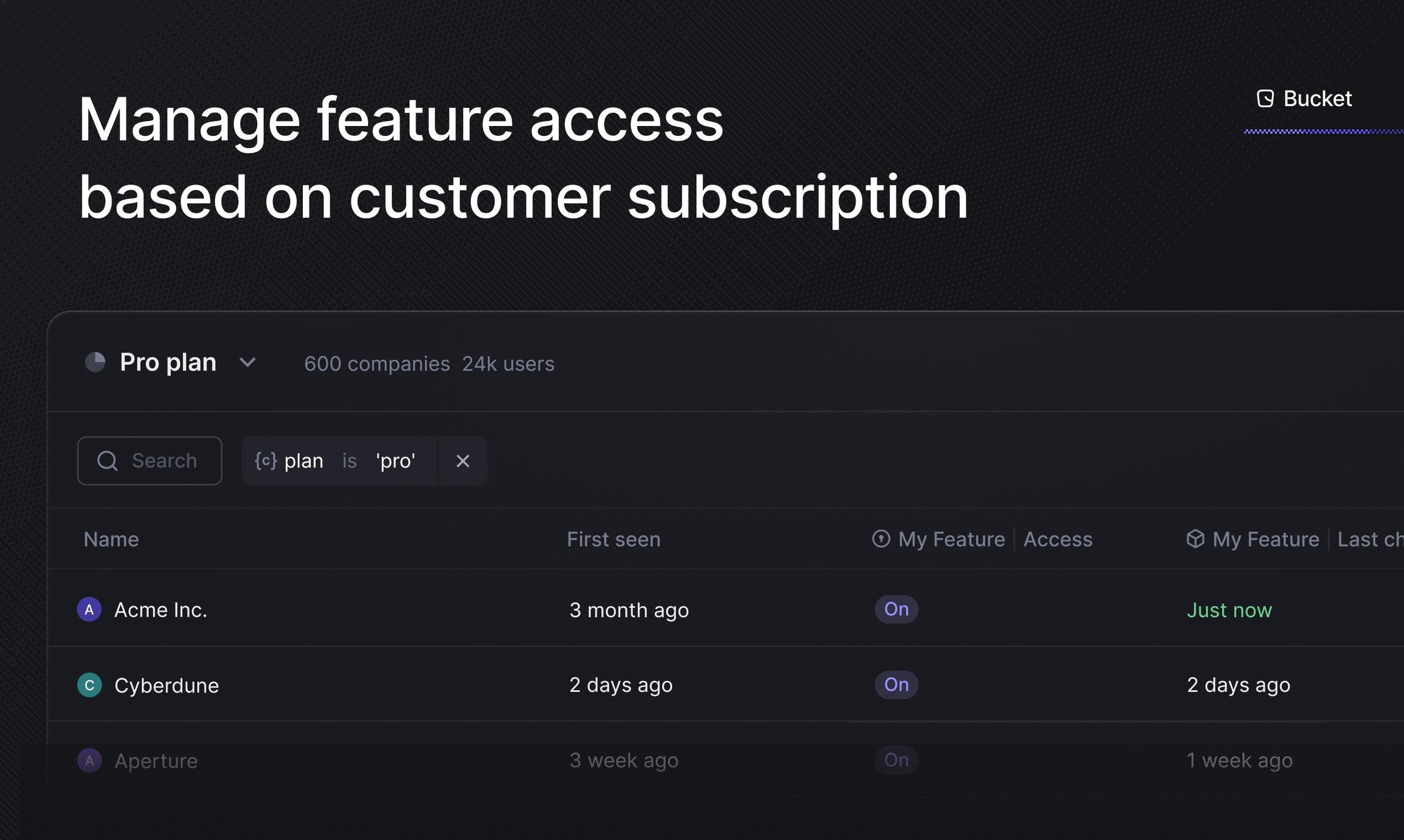
Task: Click the curly-brace attribute icon on the plan filter
Action: [x=266, y=461]
